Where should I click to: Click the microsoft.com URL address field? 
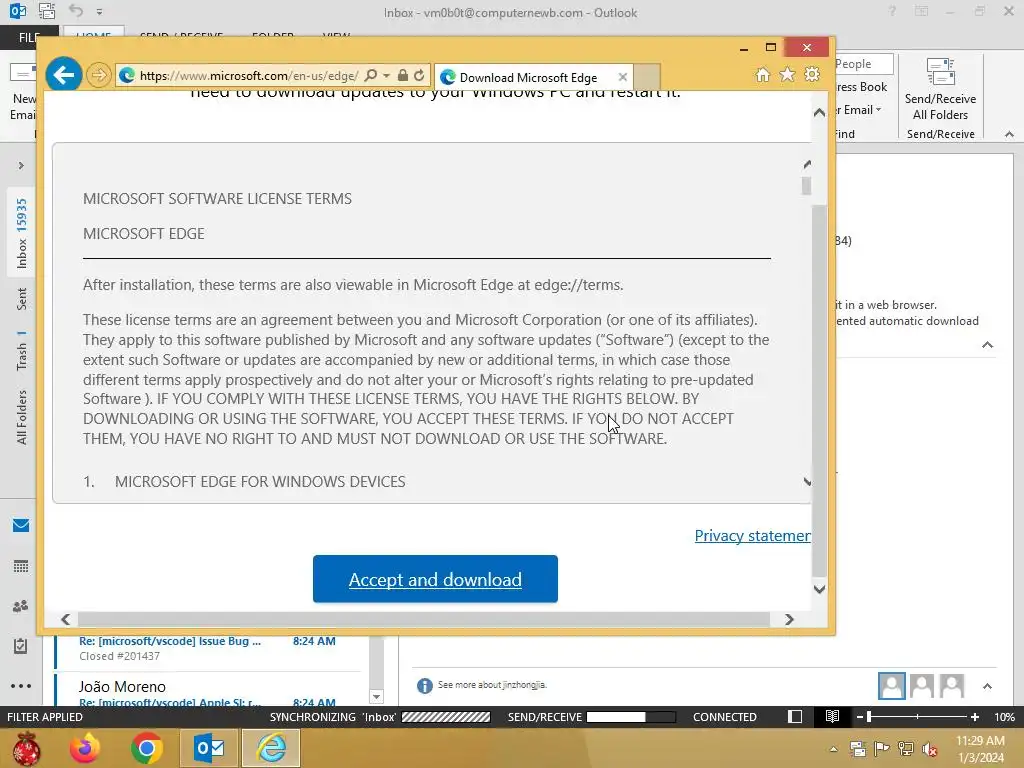coord(248,76)
